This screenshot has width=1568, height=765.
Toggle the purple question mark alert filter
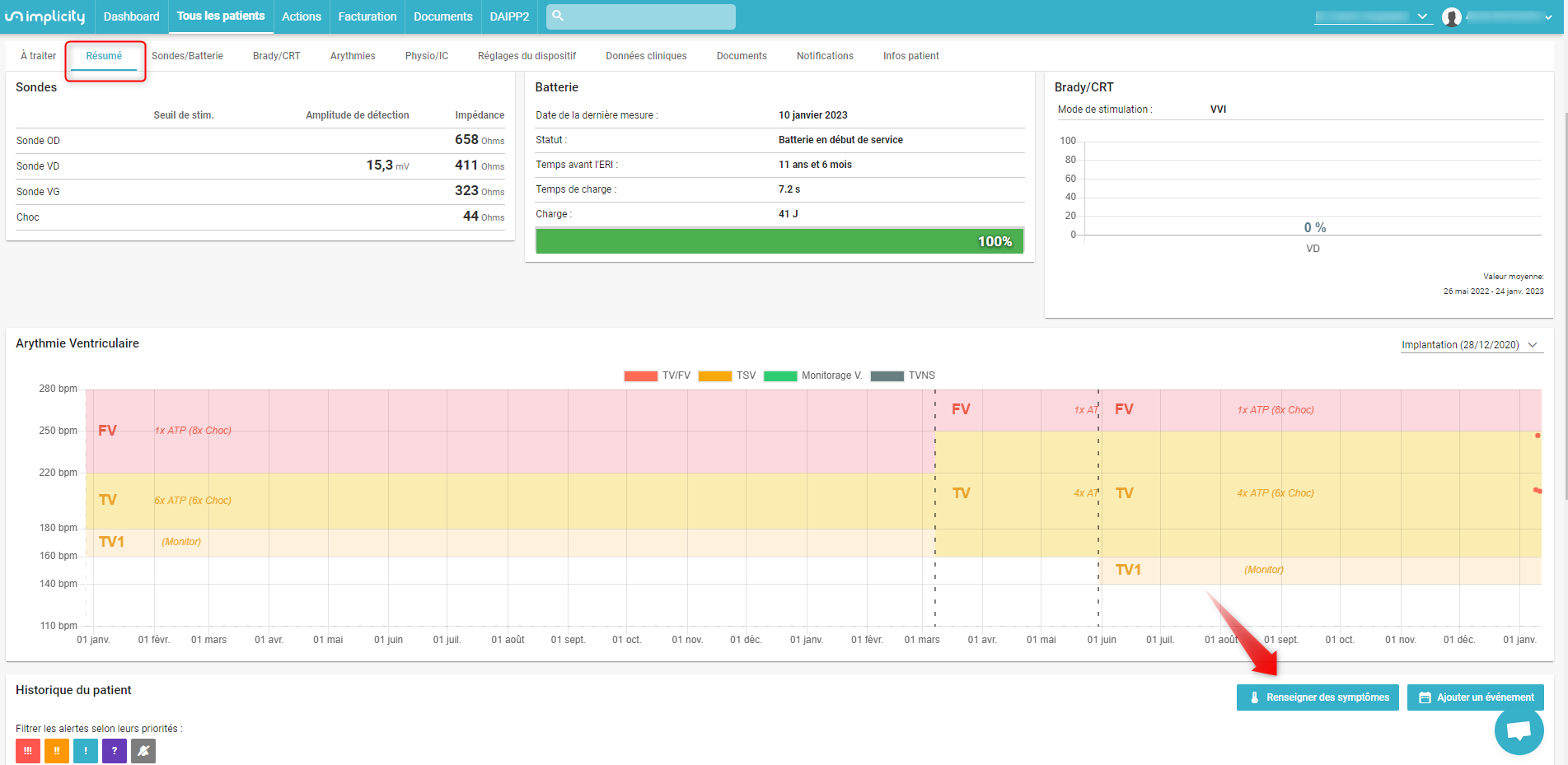coord(115,751)
